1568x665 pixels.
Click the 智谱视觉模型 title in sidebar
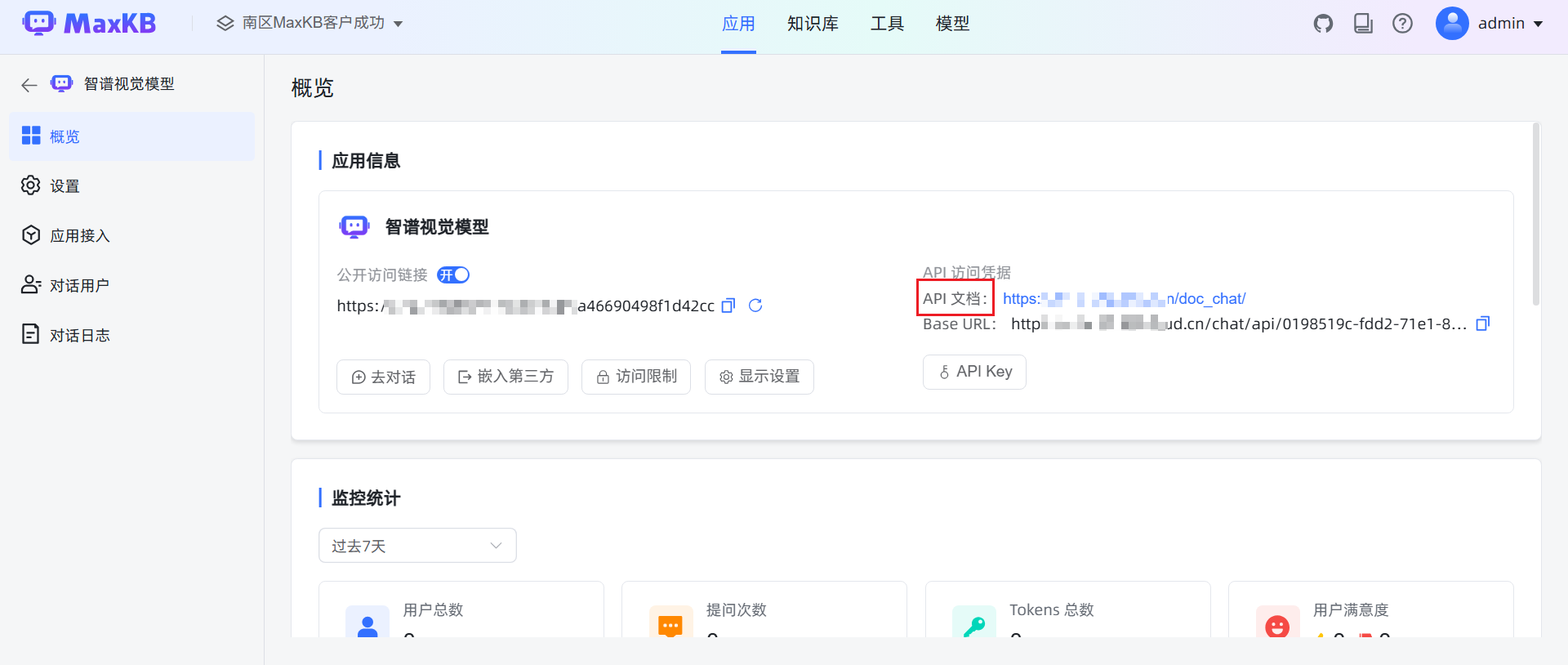click(129, 84)
